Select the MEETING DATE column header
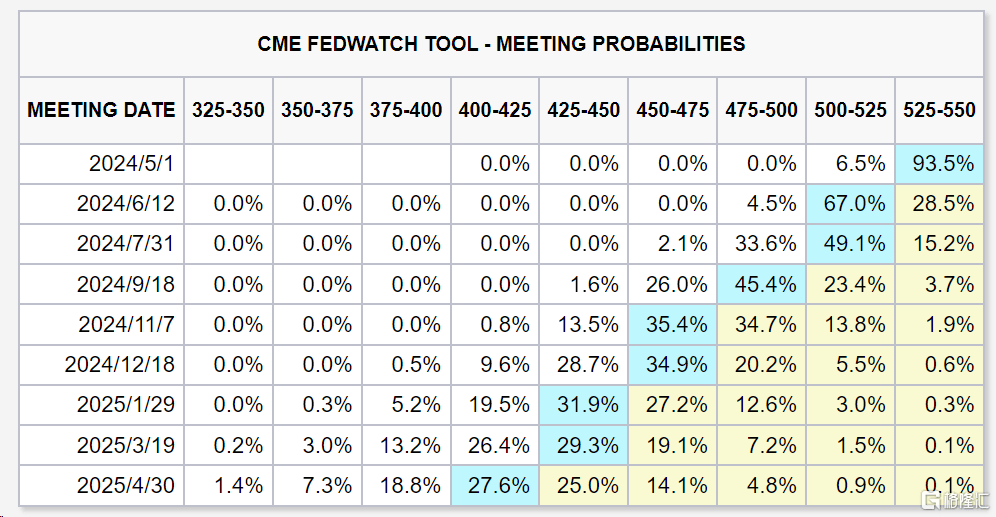996x517 pixels. coord(101,110)
